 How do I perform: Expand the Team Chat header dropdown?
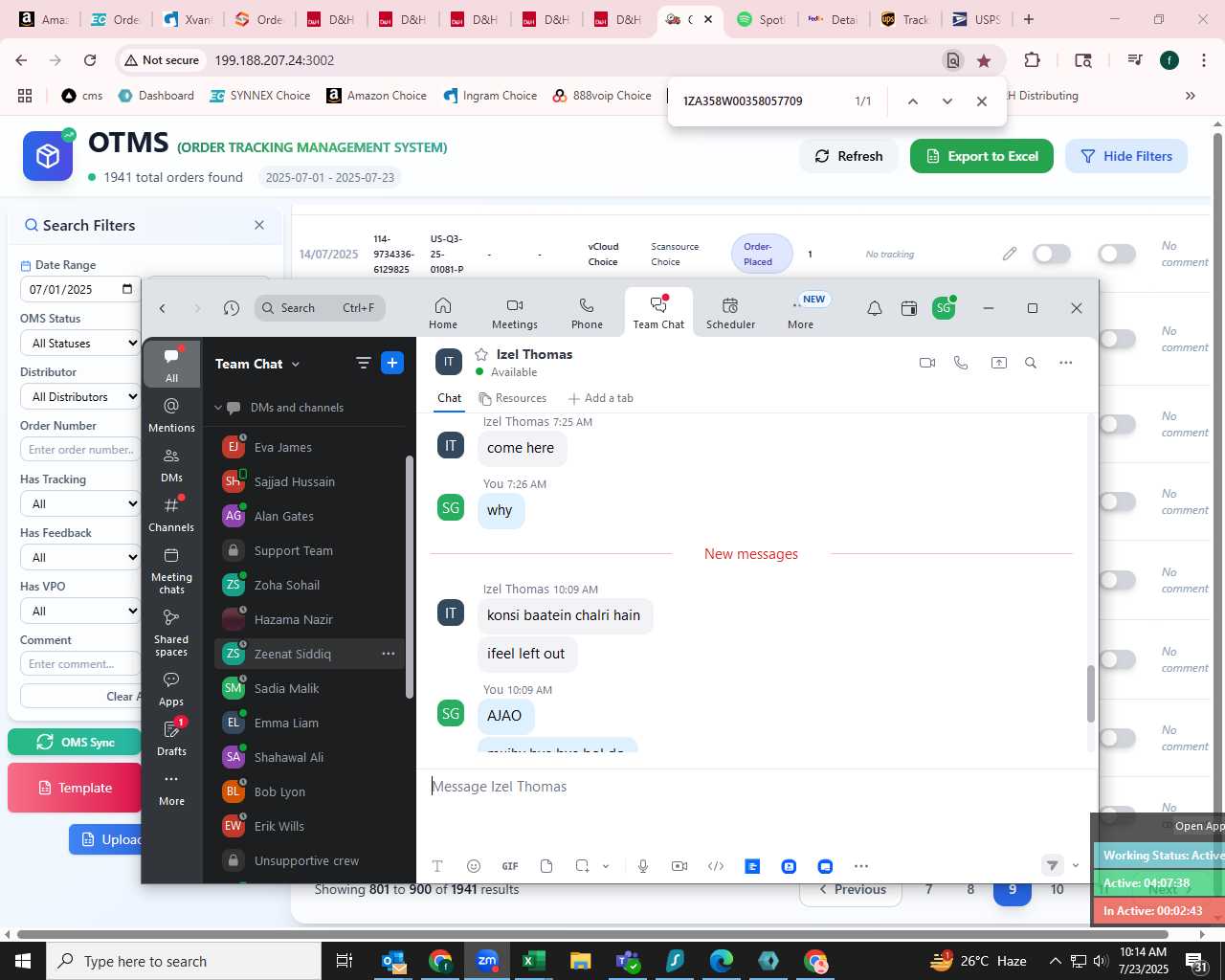296,365
